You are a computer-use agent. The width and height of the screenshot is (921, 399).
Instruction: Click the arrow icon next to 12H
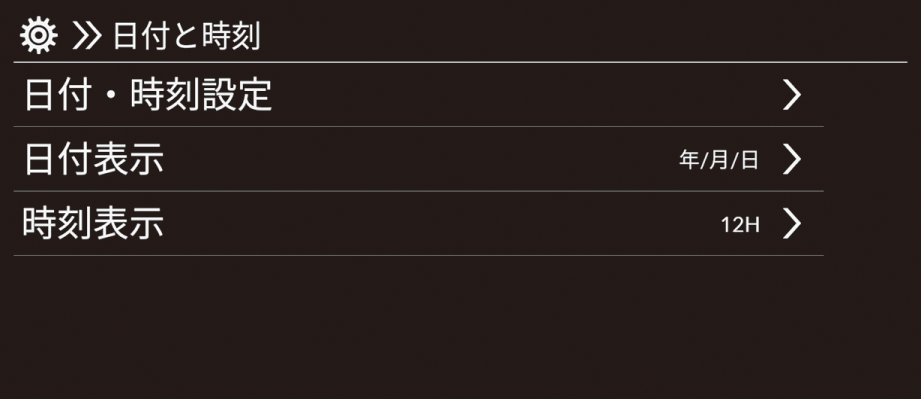pos(792,224)
